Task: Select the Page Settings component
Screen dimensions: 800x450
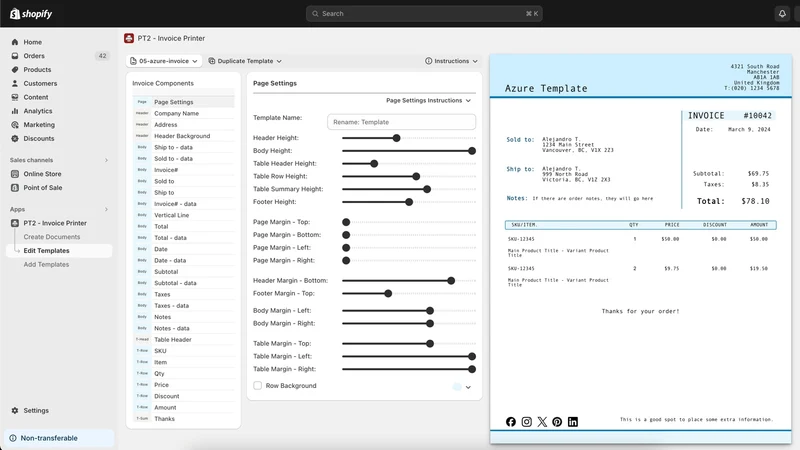Action: click(x=184, y=102)
